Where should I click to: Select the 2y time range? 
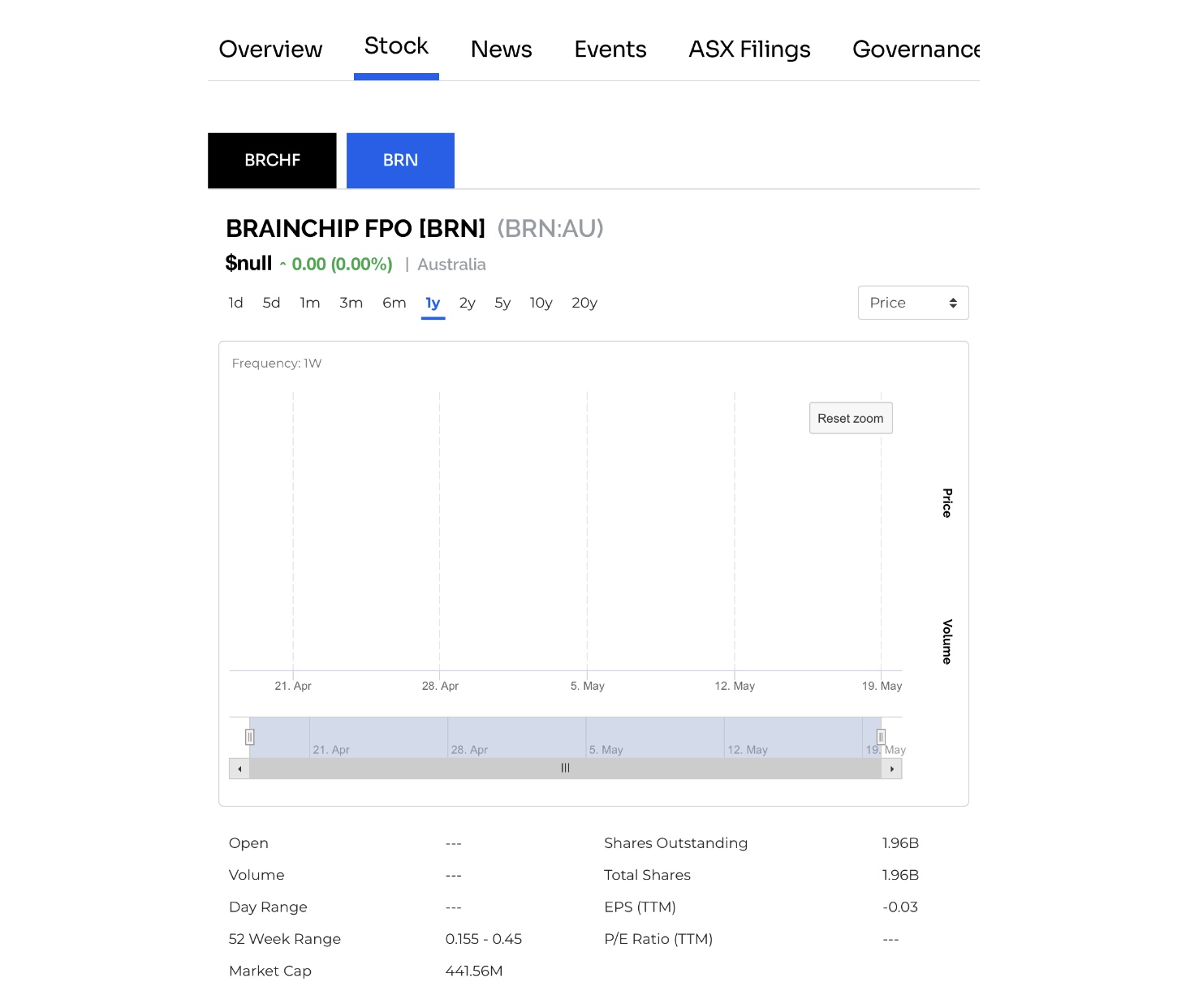[x=467, y=303]
